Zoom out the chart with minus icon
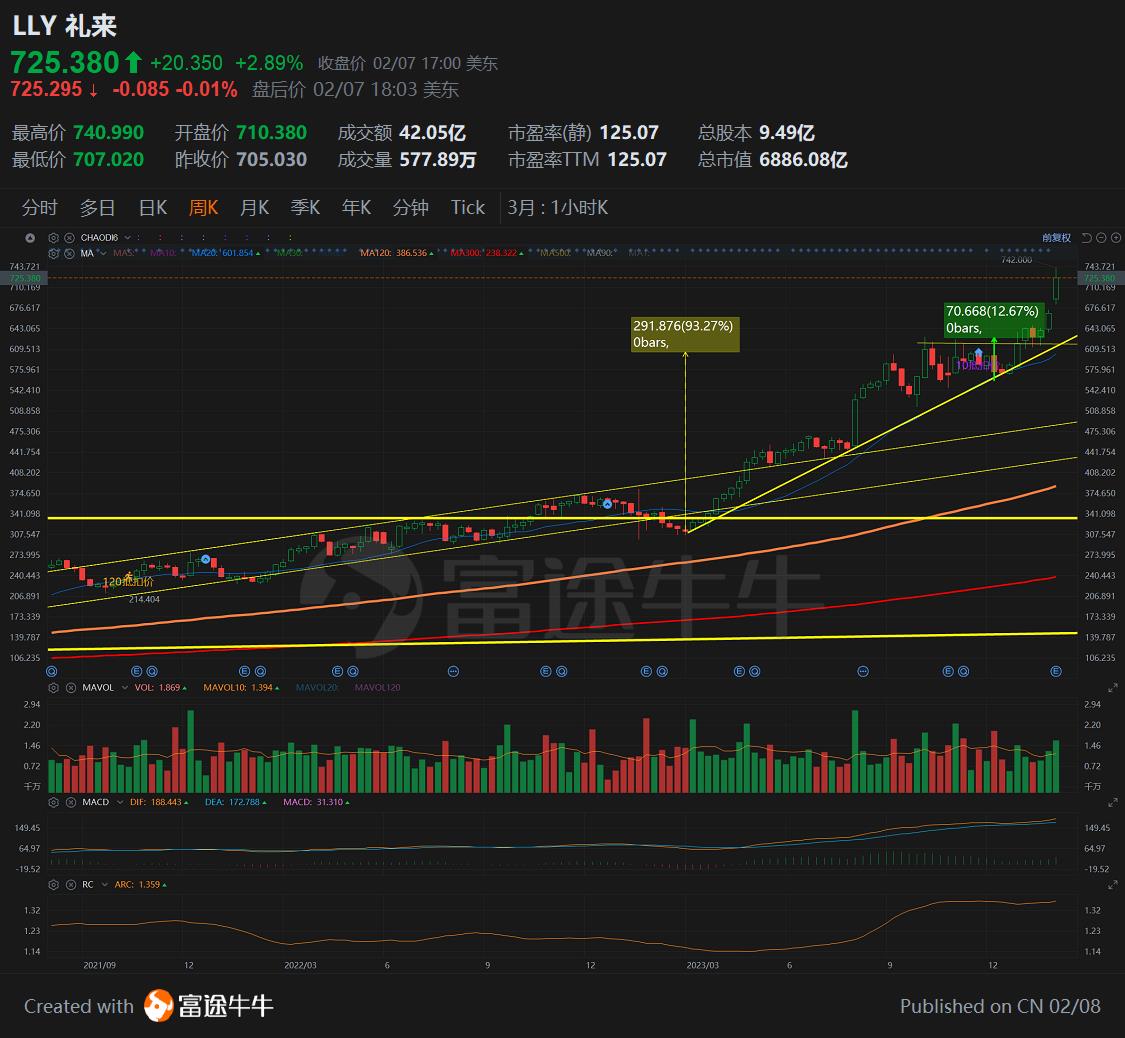Viewport: 1125px width, 1038px height. tap(1101, 237)
